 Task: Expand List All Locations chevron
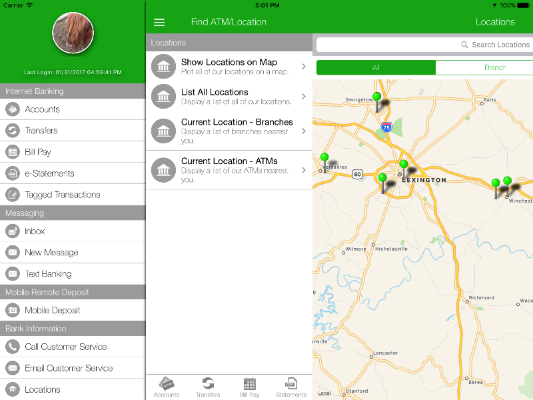coord(304,97)
